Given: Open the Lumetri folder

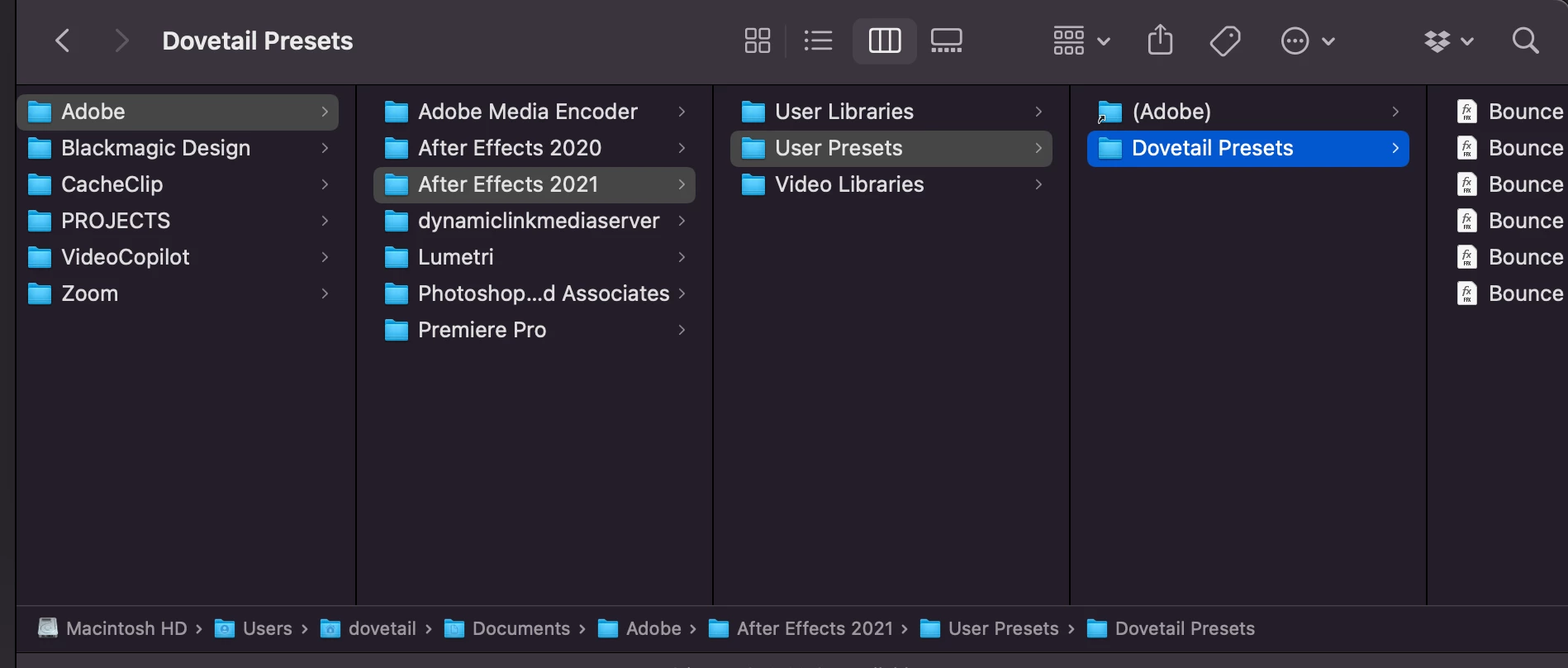Looking at the screenshot, I should [535, 257].
